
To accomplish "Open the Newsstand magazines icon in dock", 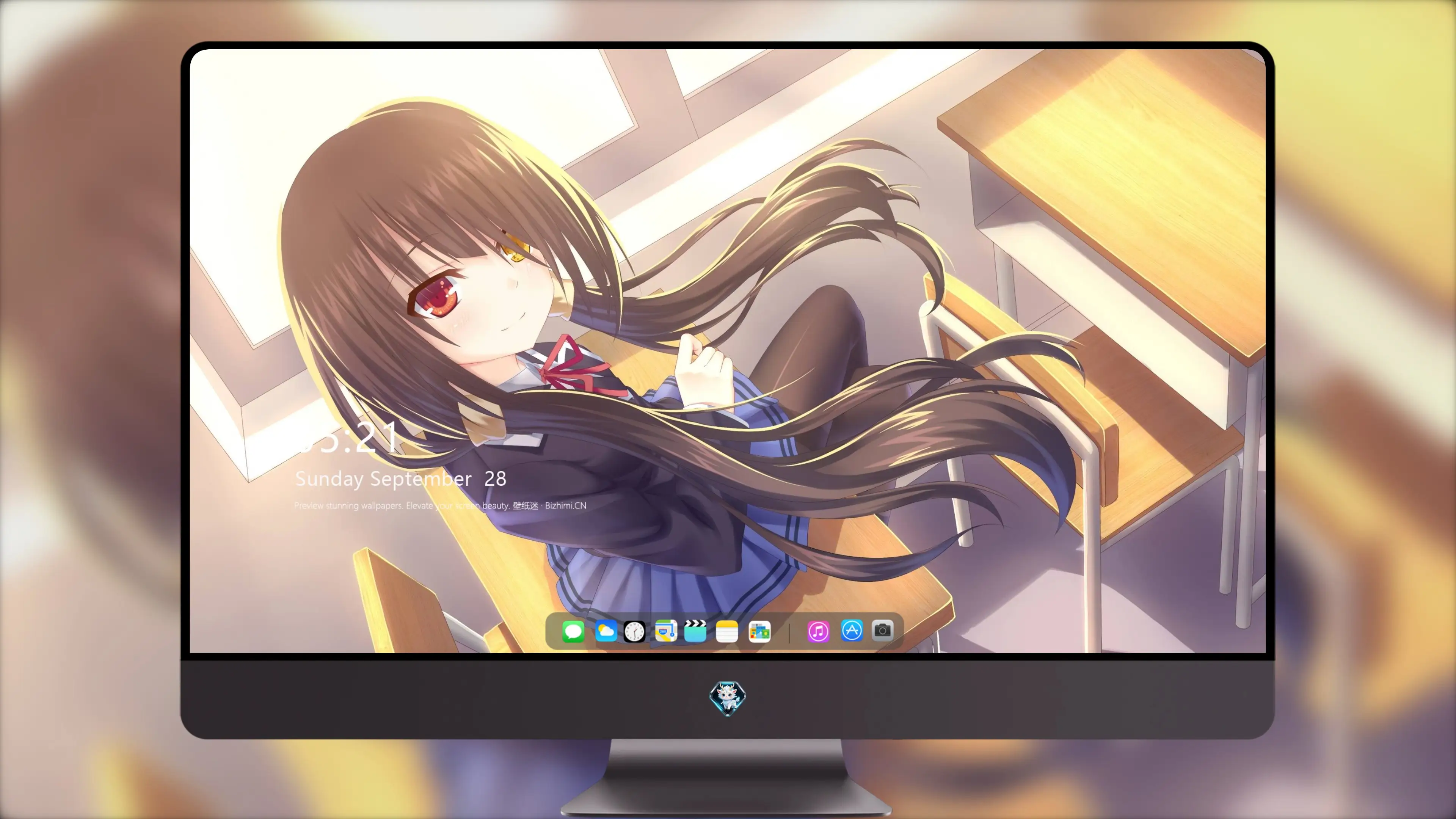I will (759, 631).
